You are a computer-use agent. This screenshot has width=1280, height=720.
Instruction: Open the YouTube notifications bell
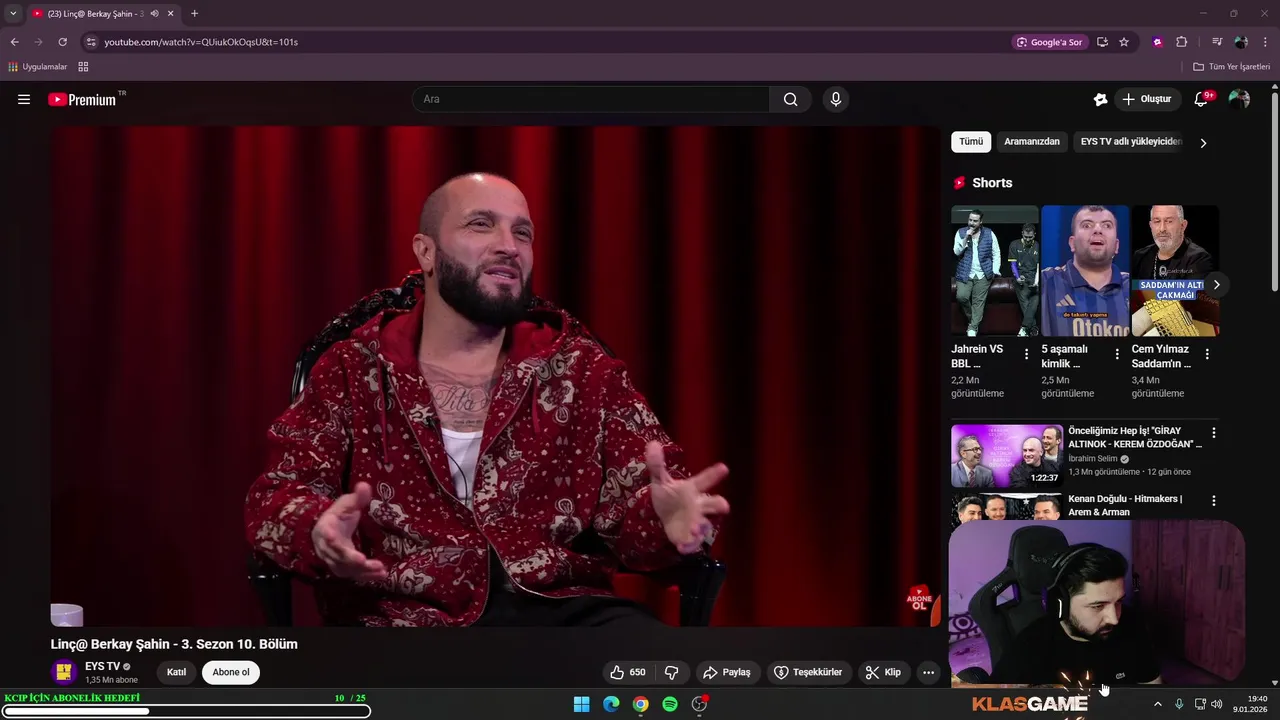pyautogui.click(x=1201, y=99)
